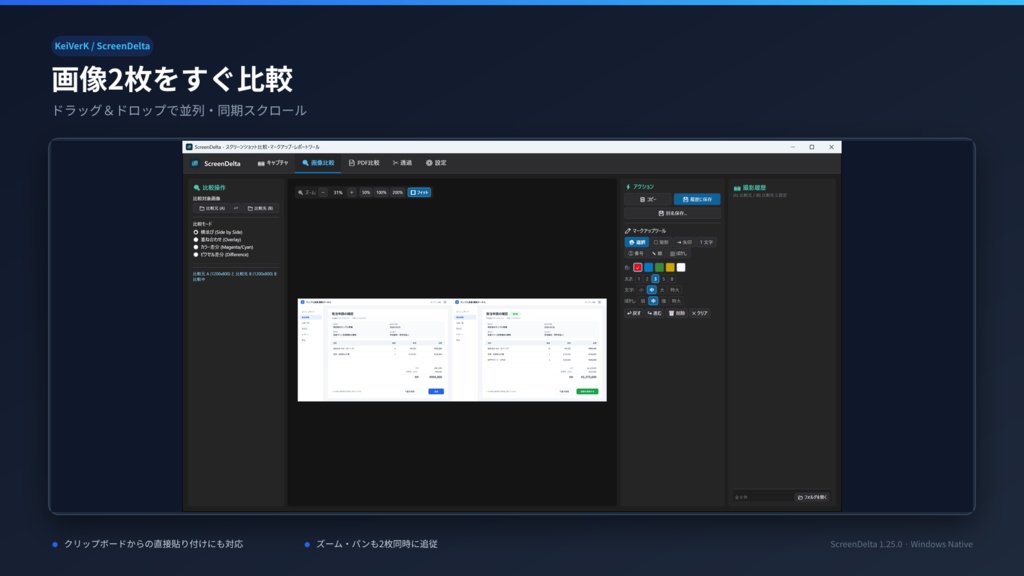The image size is (1024, 576).
Task: Select the 文字 (Text) markup tool
Action: (707, 242)
